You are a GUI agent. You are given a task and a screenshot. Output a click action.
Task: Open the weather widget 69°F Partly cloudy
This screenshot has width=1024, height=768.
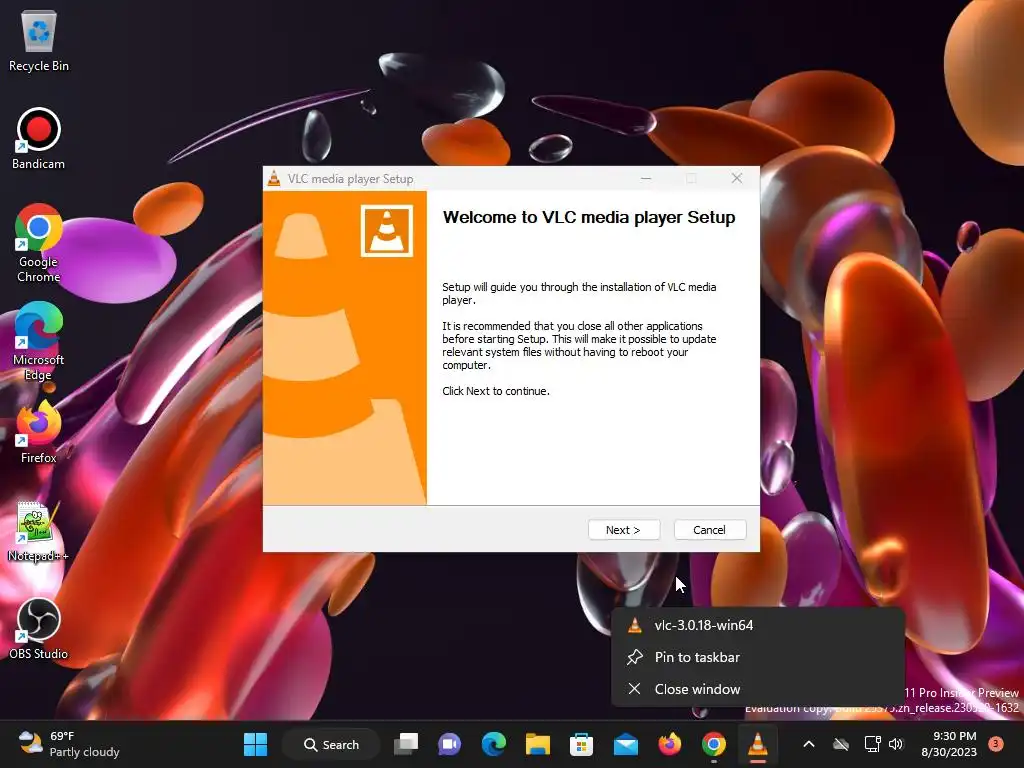tap(69, 744)
